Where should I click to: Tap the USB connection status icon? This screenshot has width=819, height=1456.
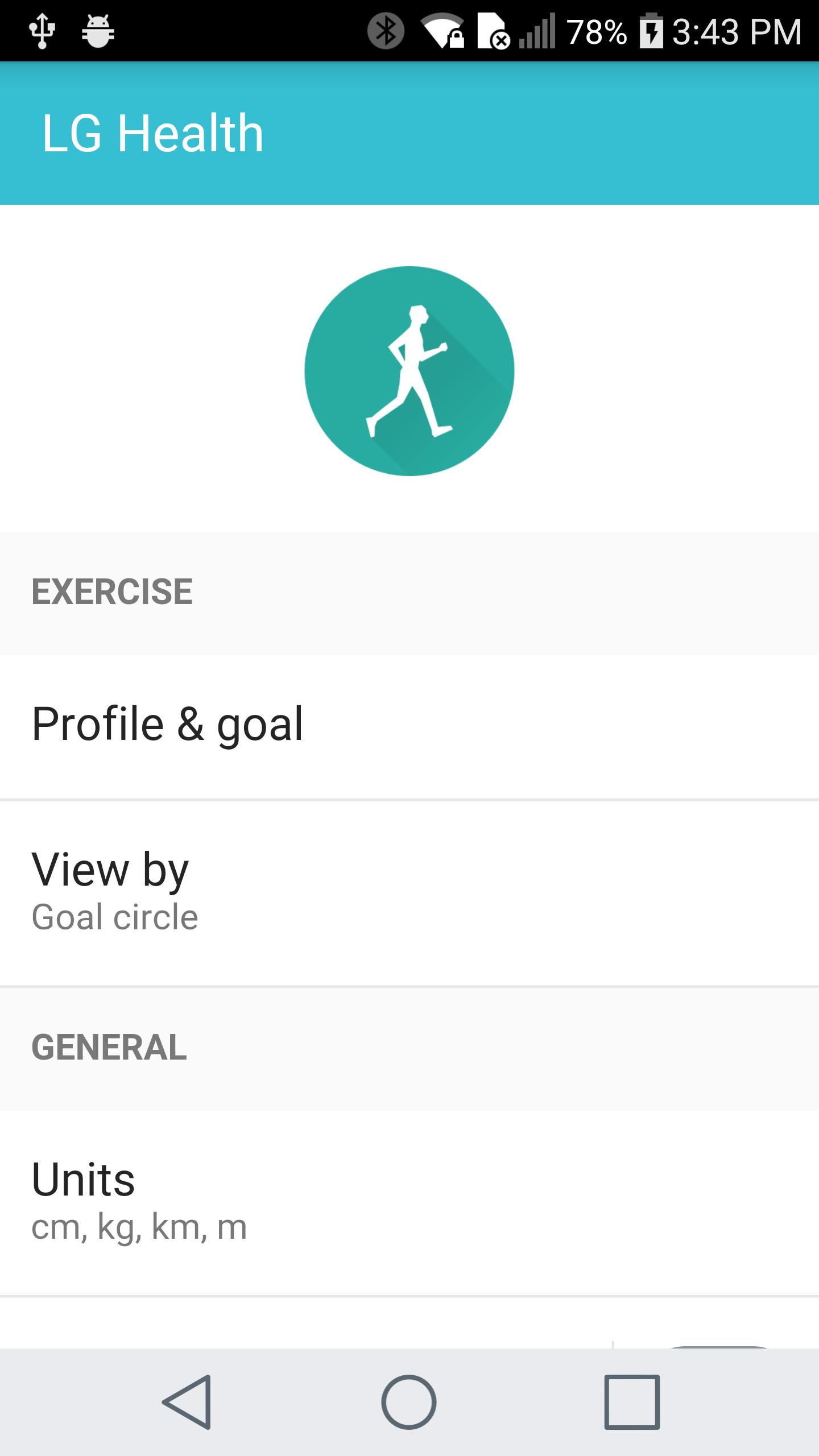point(42,31)
